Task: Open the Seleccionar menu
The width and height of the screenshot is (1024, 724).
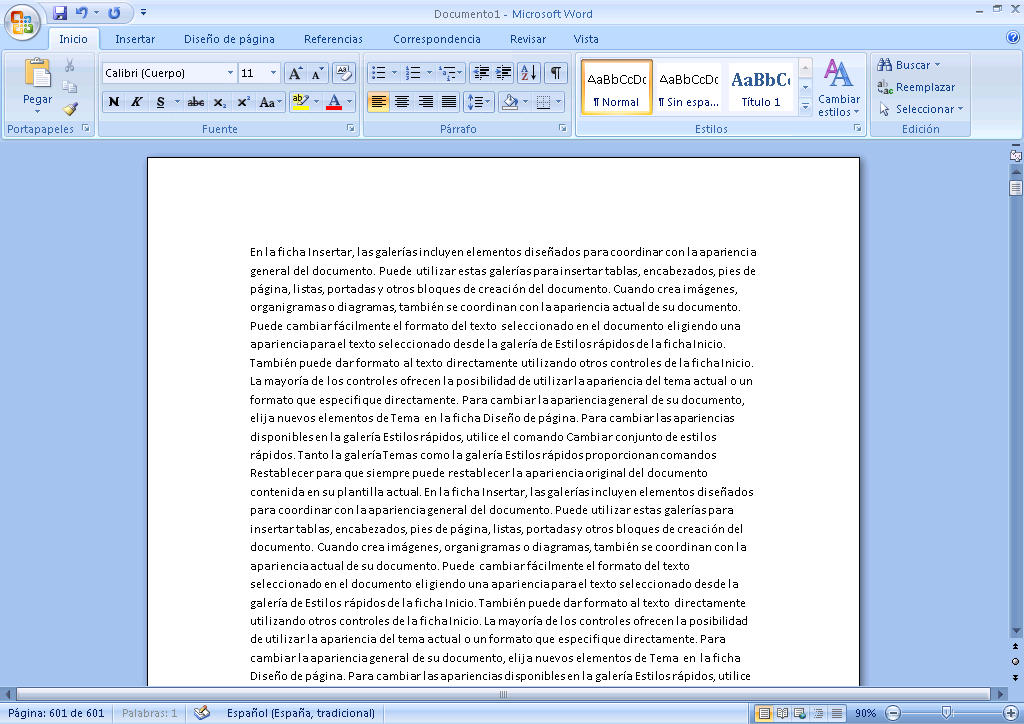Action: click(921, 109)
